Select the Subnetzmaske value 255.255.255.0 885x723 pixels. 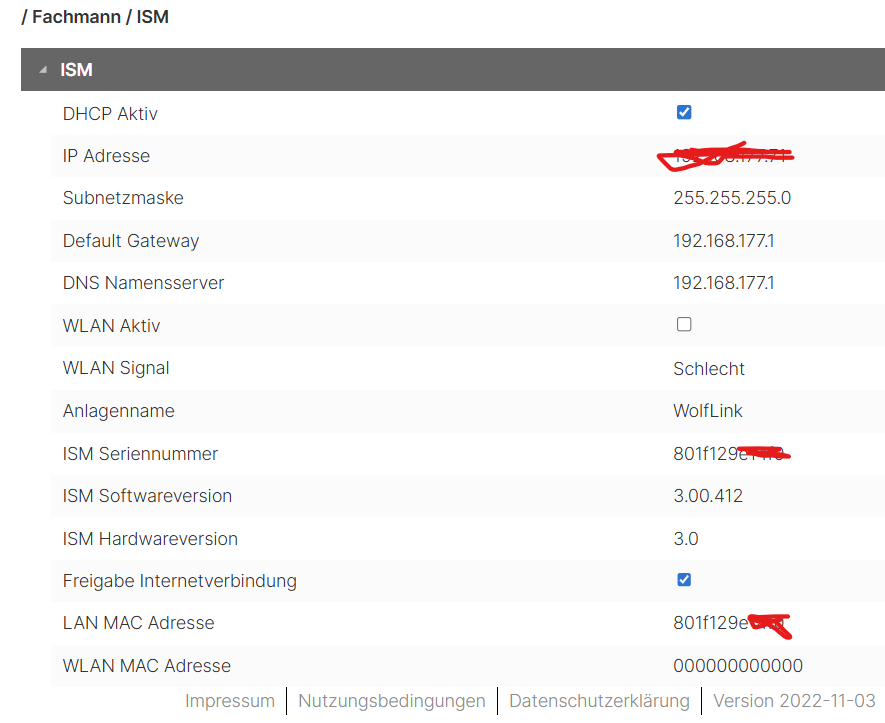click(732, 198)
